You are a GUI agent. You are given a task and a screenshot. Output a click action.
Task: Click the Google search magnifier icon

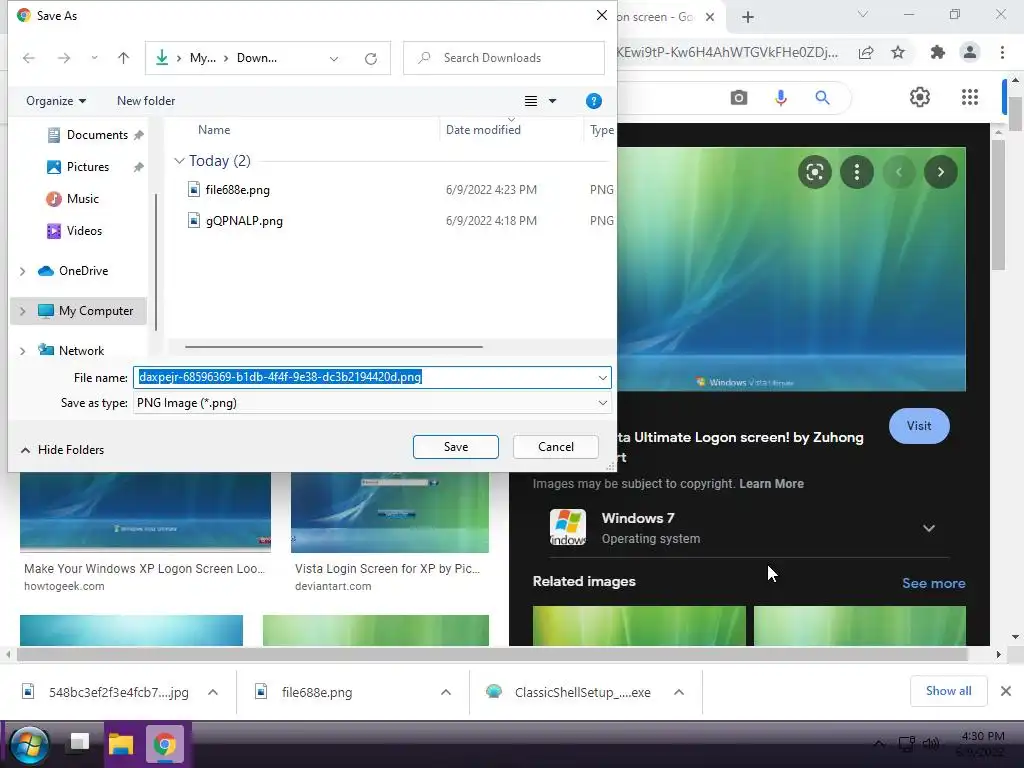point(822,98)
